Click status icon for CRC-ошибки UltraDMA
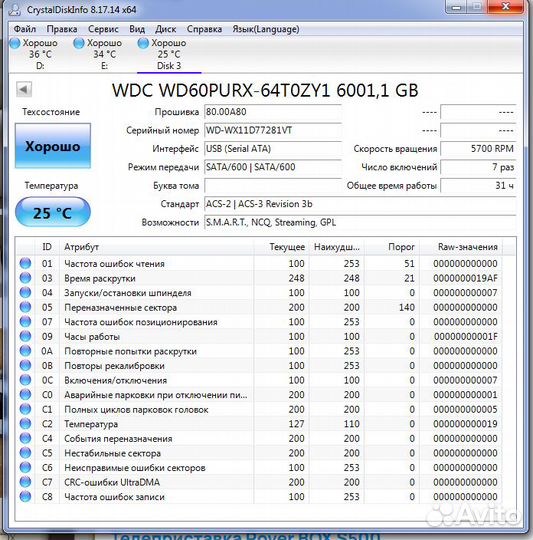Viewport: 533px width, 540px height. pos(25,482)
